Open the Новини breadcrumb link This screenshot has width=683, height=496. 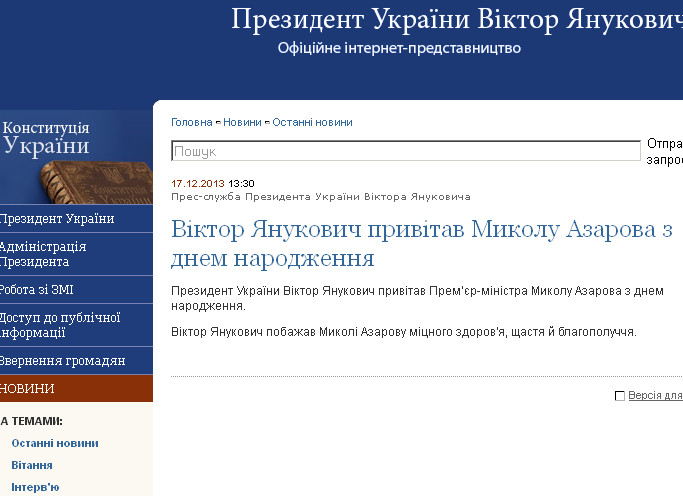coord(242,122)
